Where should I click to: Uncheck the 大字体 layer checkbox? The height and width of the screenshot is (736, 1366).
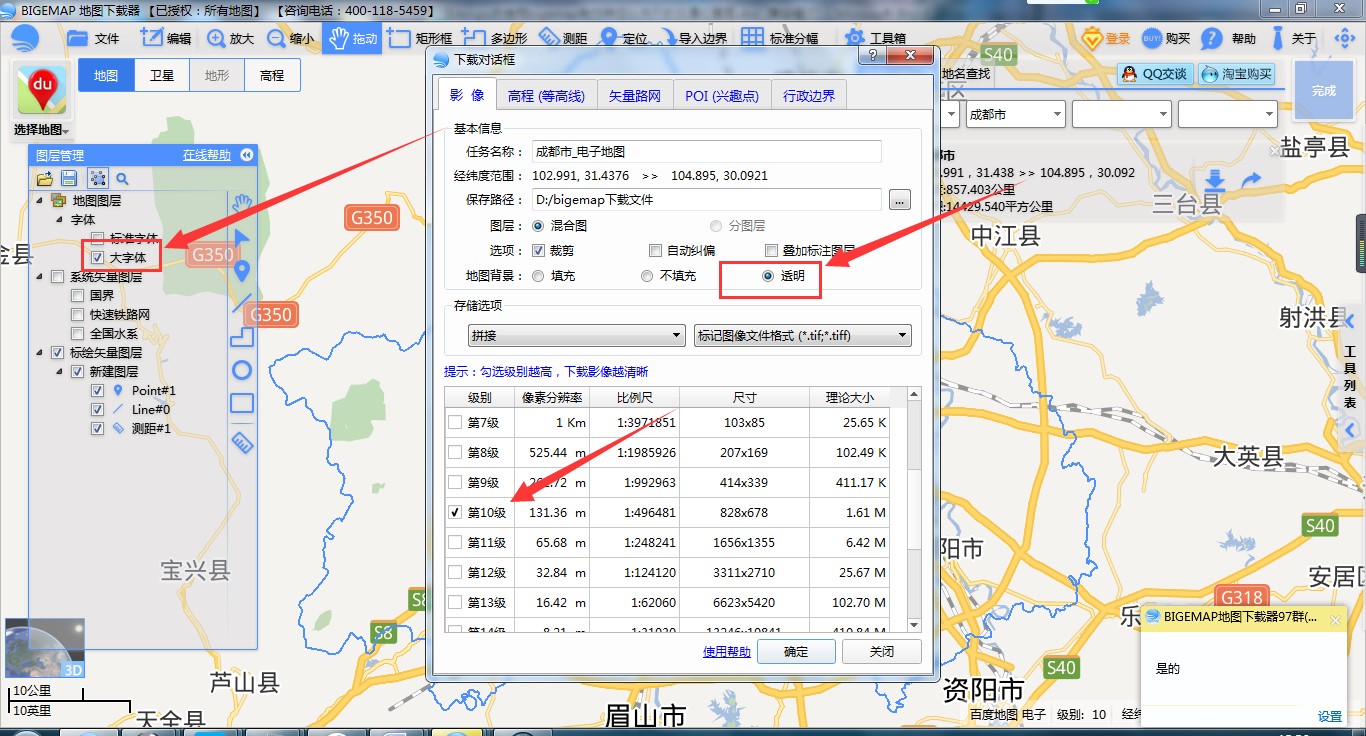pyautogui.click(x=98, y=257)
